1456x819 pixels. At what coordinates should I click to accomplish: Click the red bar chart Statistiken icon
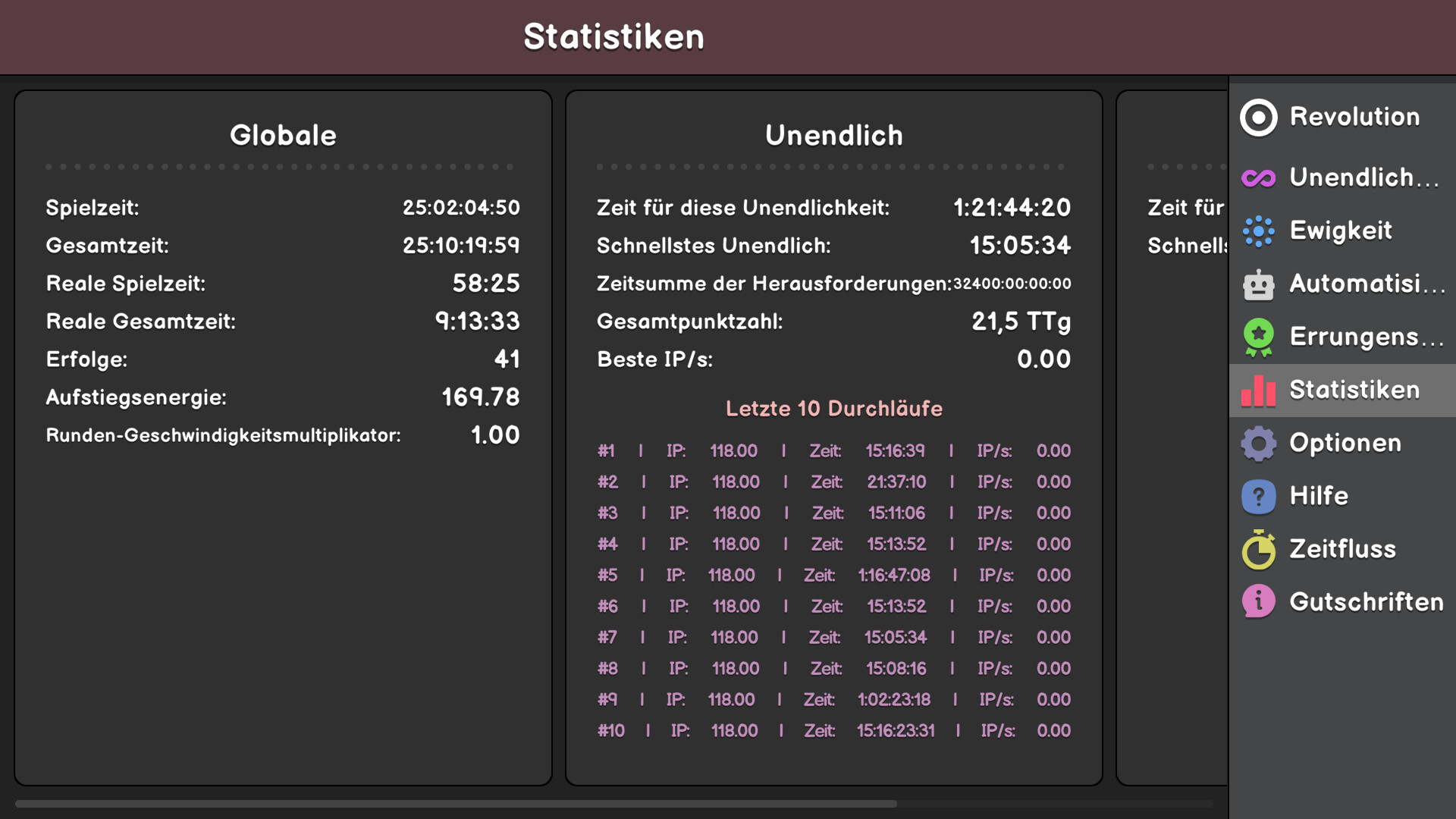tap(1258, 391)
